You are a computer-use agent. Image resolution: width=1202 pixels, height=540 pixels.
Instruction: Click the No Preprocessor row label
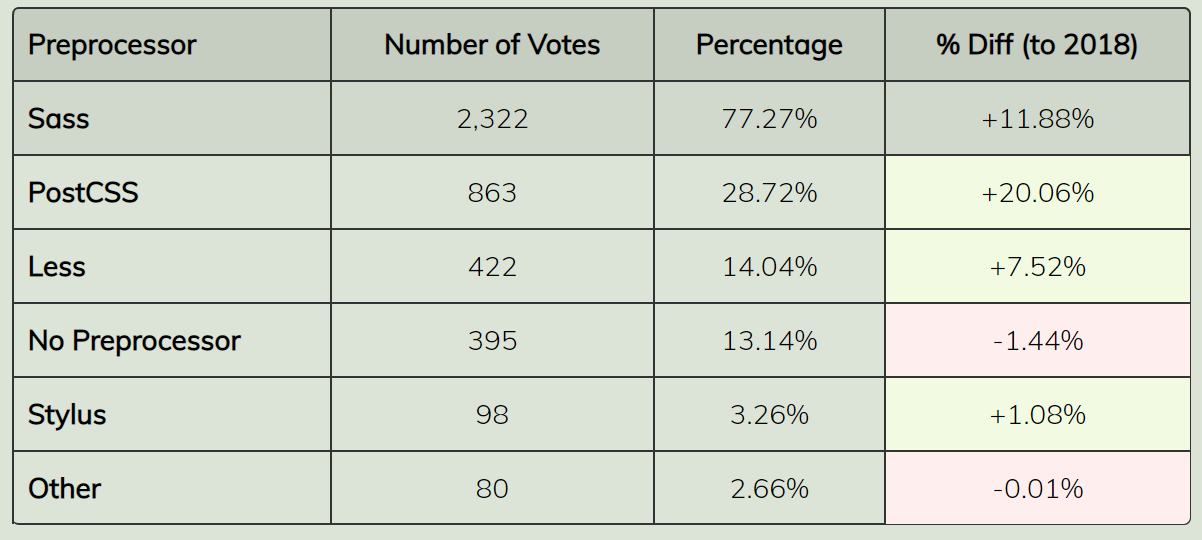pyautogui.click(x=134, y=341)
